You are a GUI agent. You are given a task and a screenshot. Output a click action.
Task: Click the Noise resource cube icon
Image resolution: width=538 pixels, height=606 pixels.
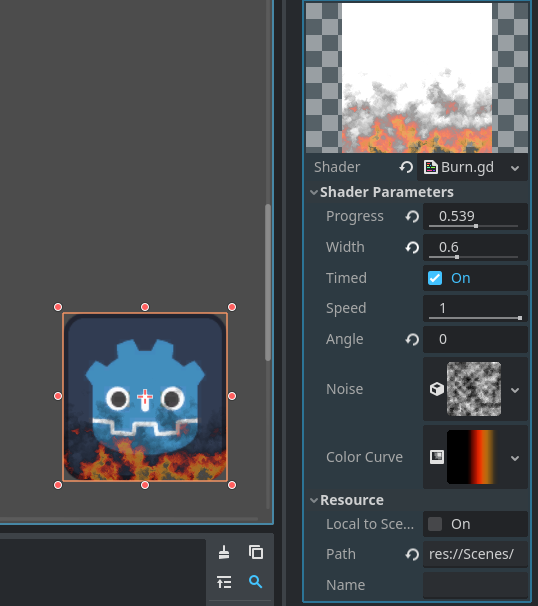coord(437,389)
